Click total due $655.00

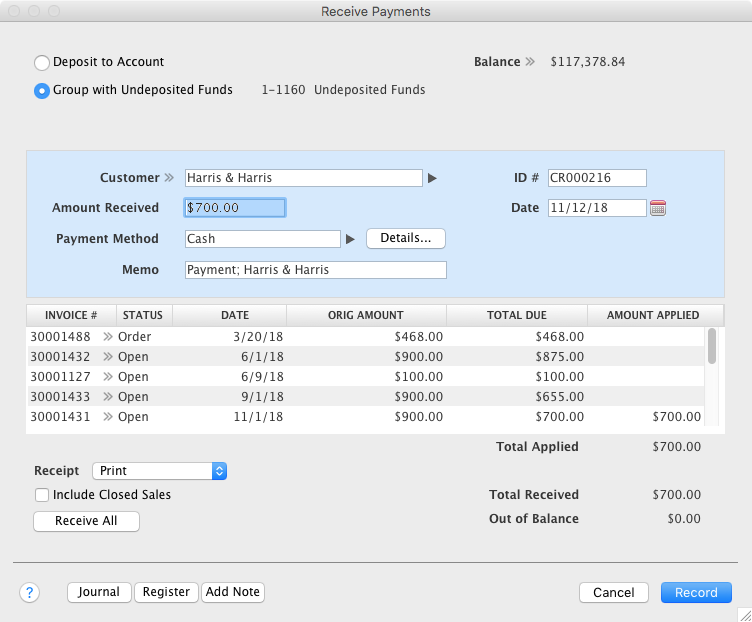pos(559,397)
